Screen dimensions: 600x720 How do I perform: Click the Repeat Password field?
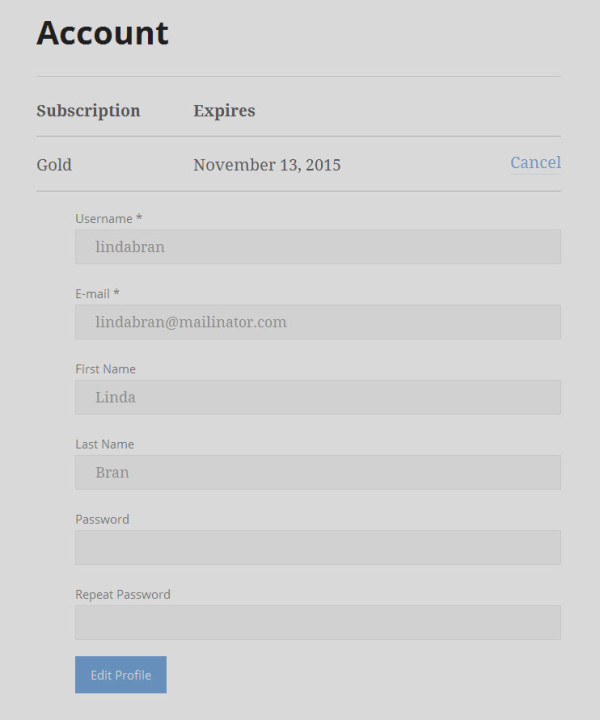[317, 622]
